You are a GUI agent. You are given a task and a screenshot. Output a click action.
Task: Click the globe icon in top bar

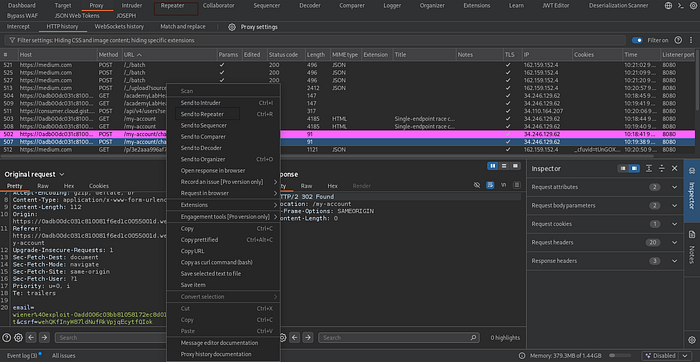[668, 6]
